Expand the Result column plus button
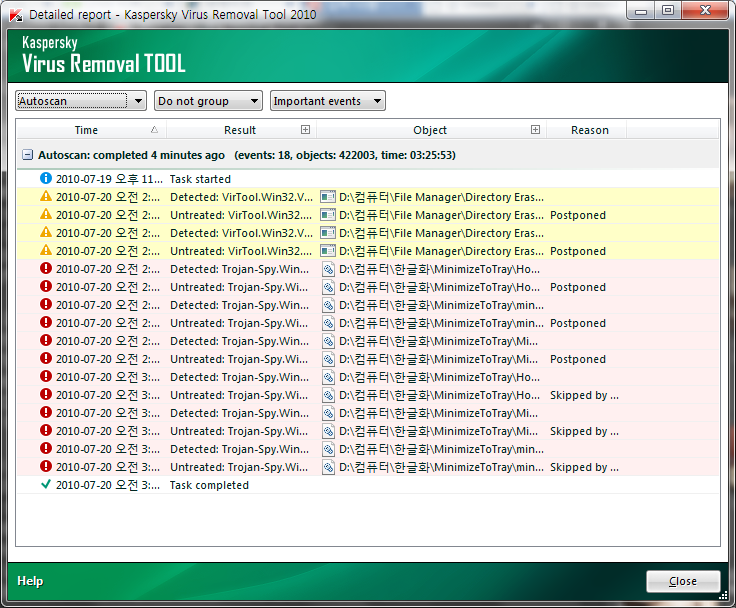Screen dimensions: 736x608 (x=305, y=130)
